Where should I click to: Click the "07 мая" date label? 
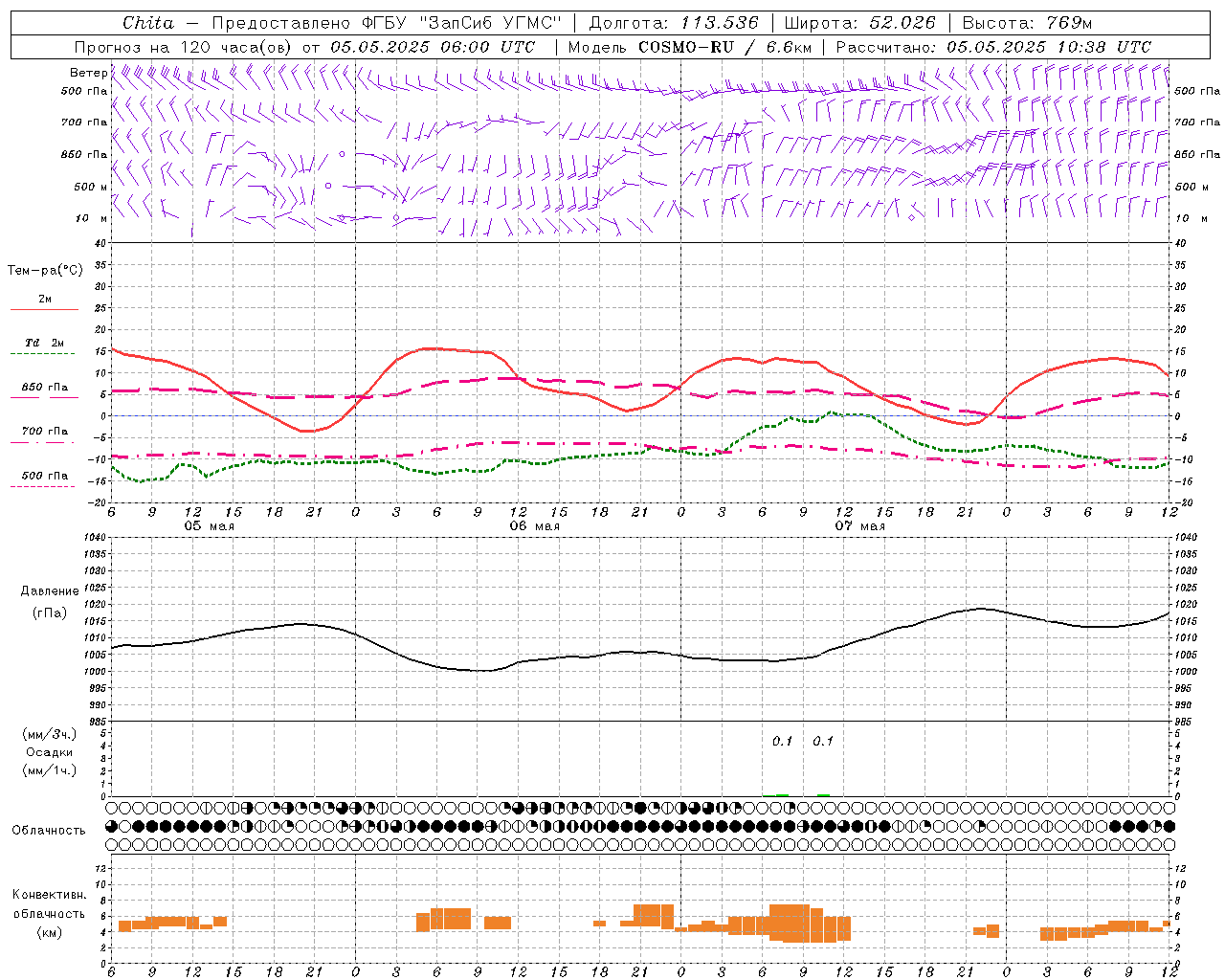pyautogui.click(x=859, y=526)
